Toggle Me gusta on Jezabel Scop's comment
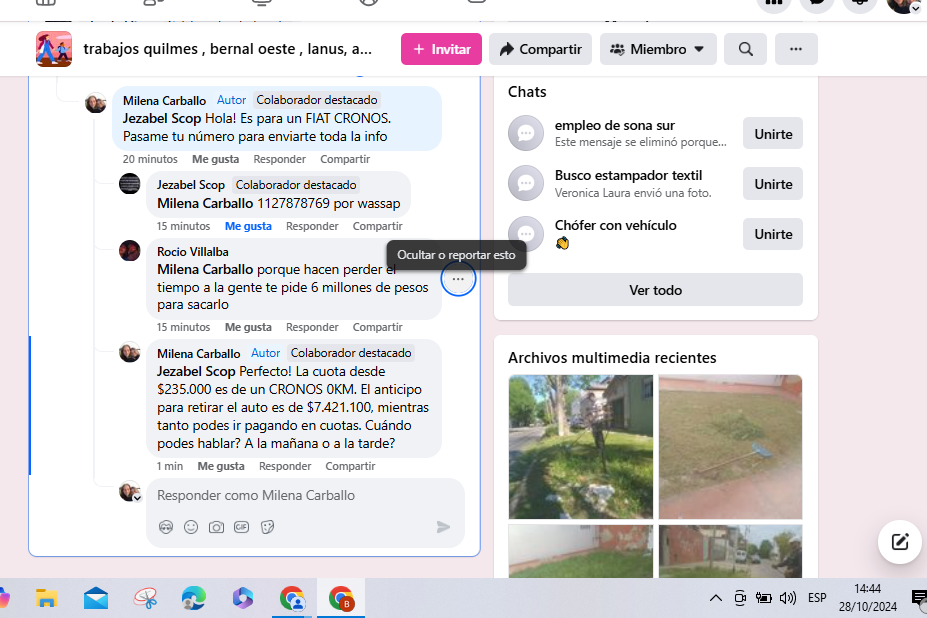This screenshot has width=927, height=618. (x=248, y=226)
